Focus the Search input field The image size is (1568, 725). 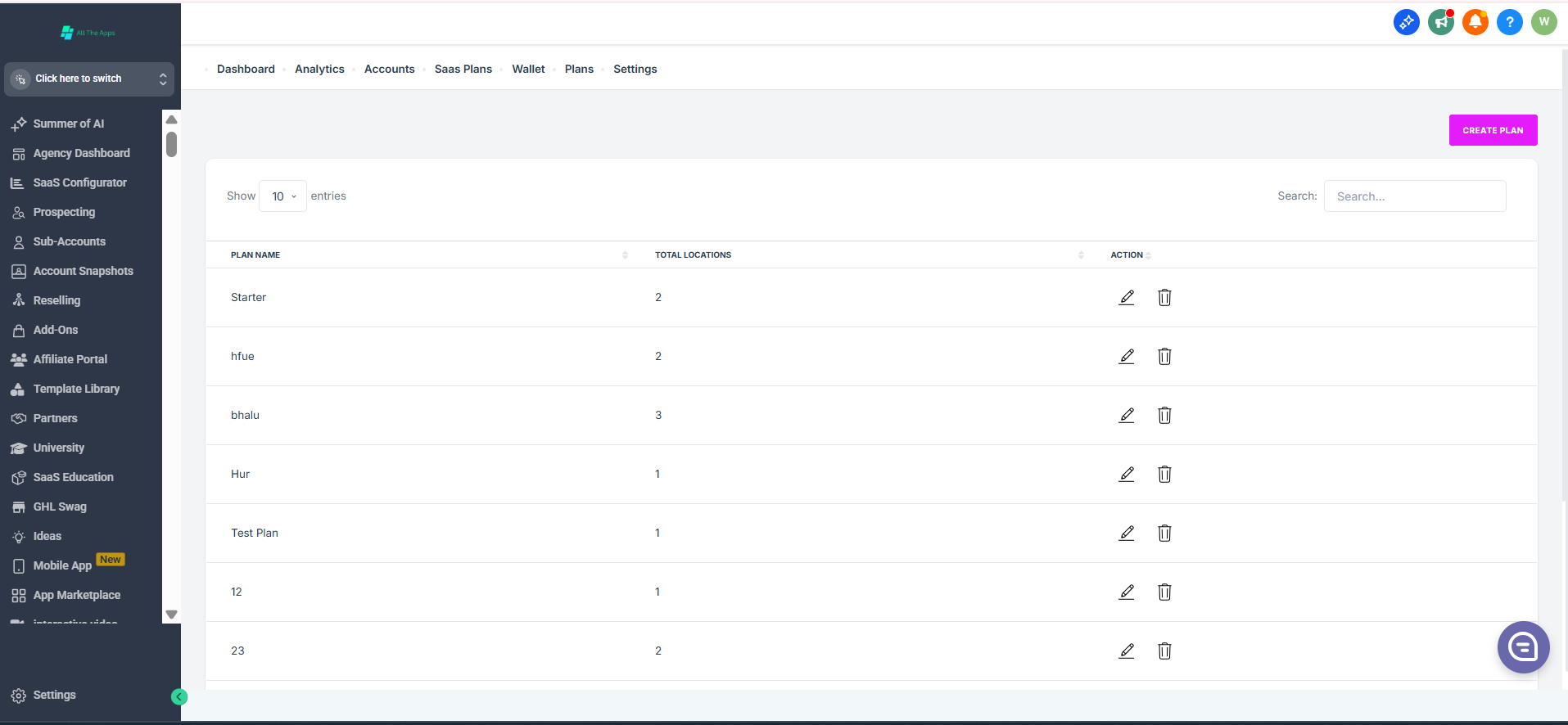coord(1414,196)
